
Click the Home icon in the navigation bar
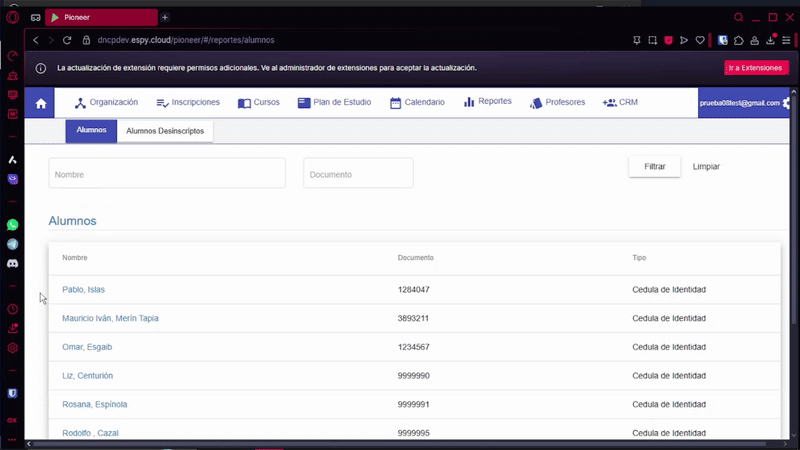41,103
